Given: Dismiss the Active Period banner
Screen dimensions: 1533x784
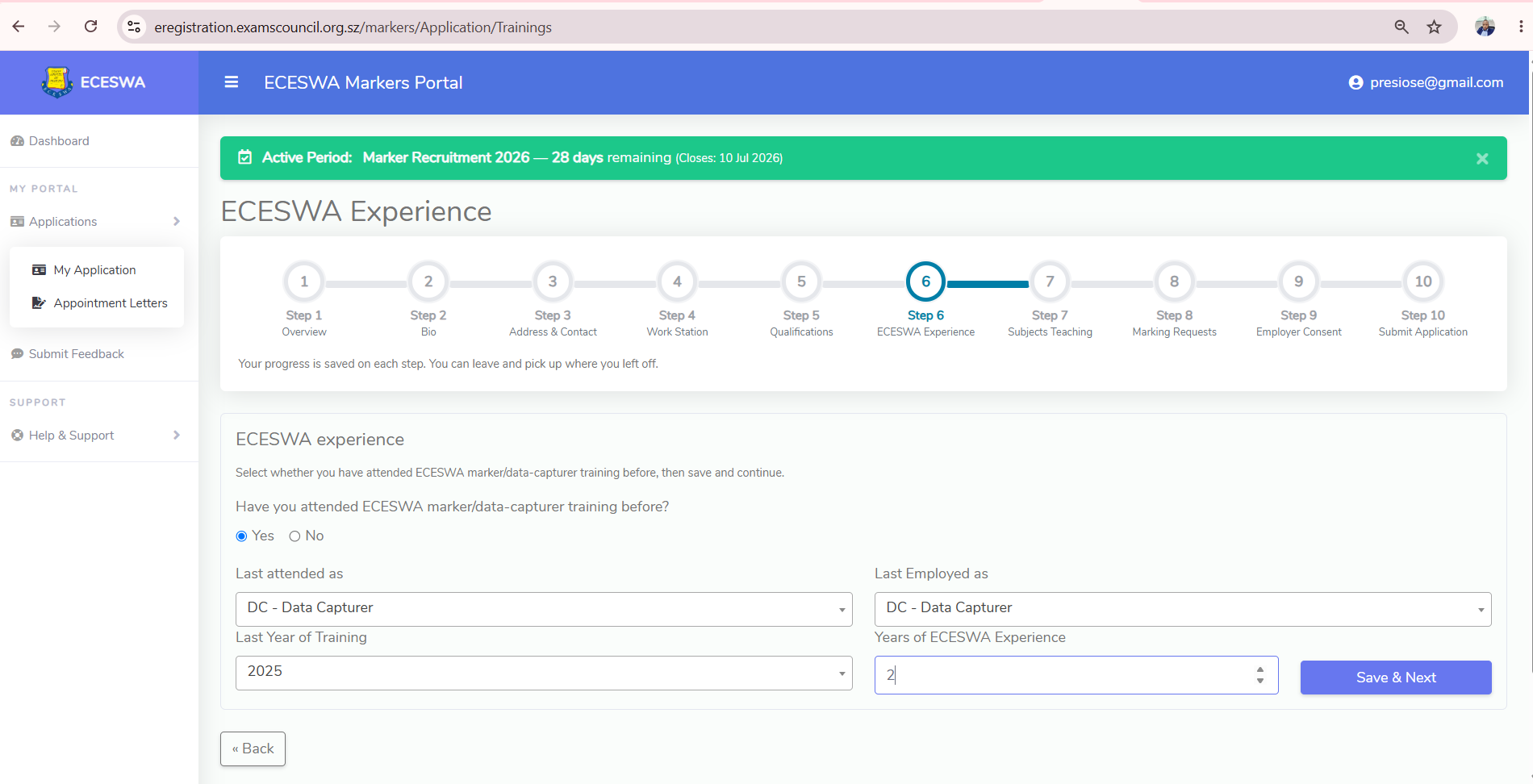Looking at the screenshot, I should coord(1482,159).
